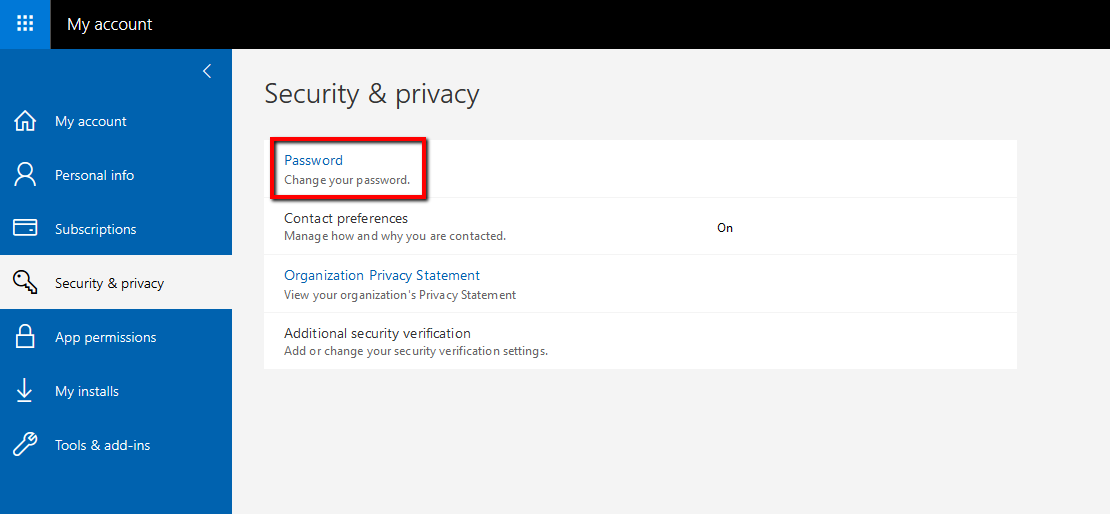Click the download arrow My installs icon
Viewport: 1110px width, 514px height.
[25, 391]
